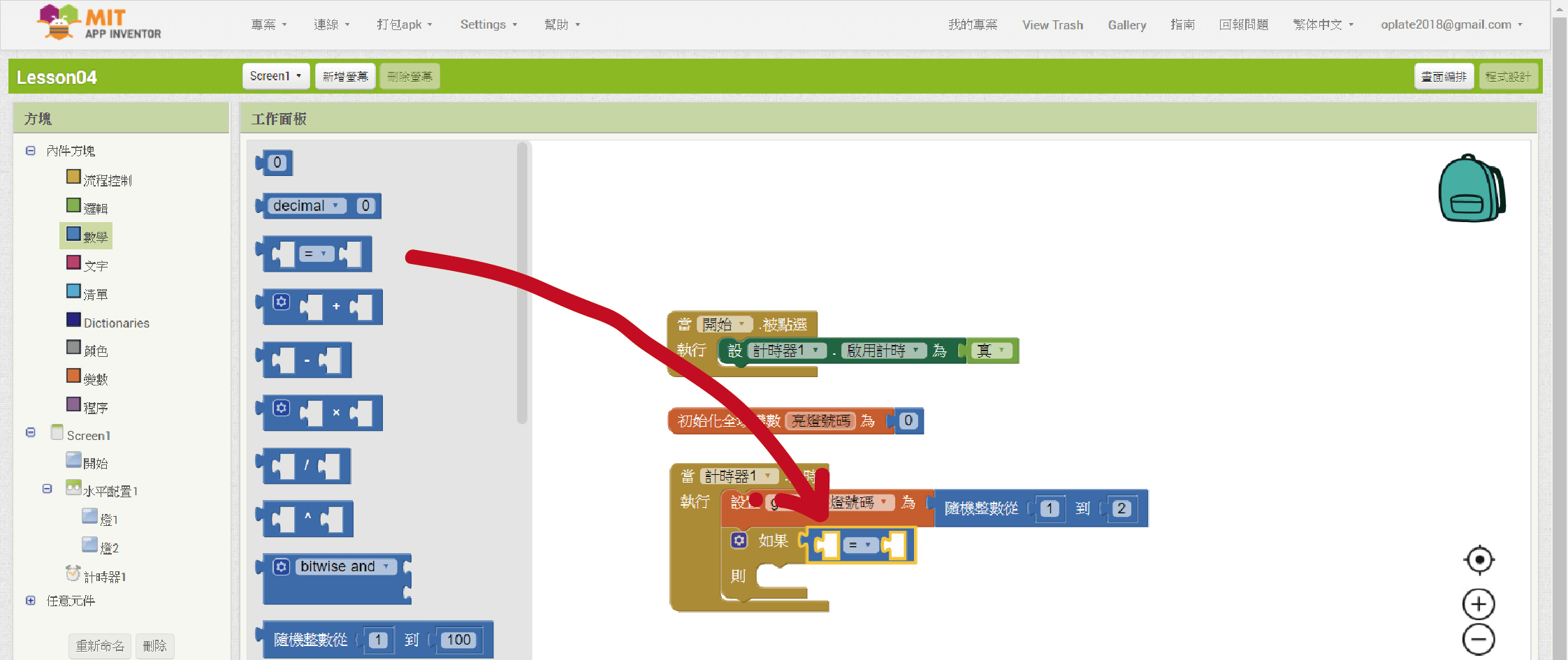Select the 燈2 component
1568x660 pixels.
coord(100,548)
